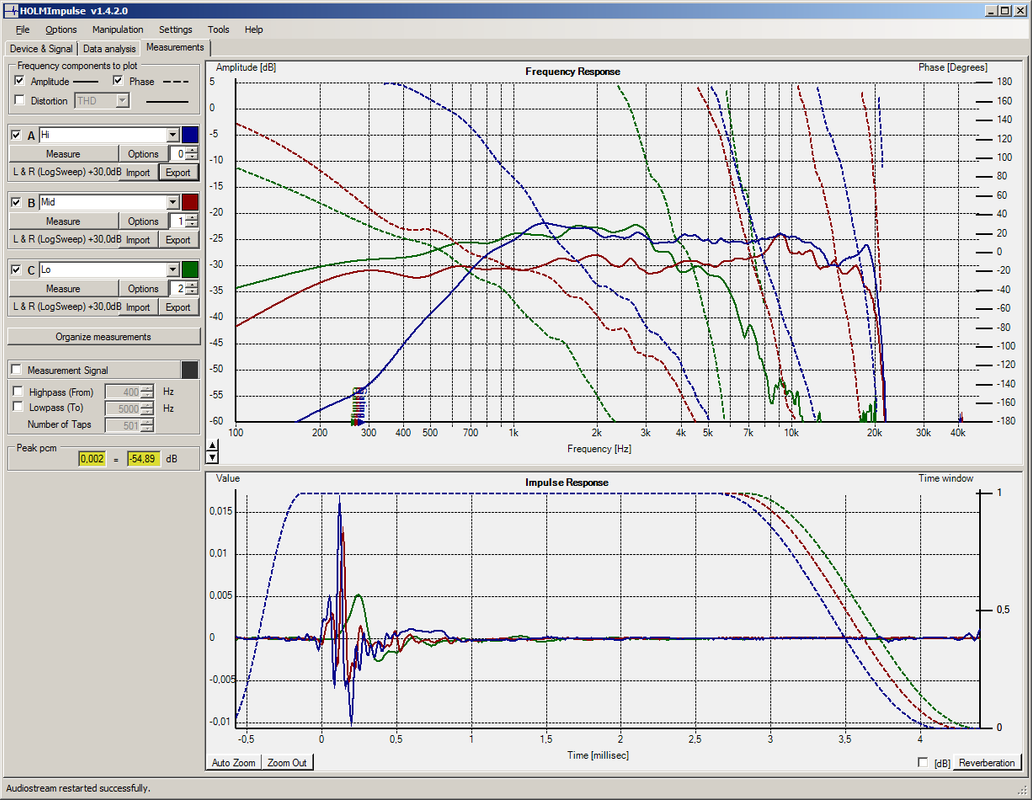
Task: Click the green color swatch for measurement C
Action: 190,270
